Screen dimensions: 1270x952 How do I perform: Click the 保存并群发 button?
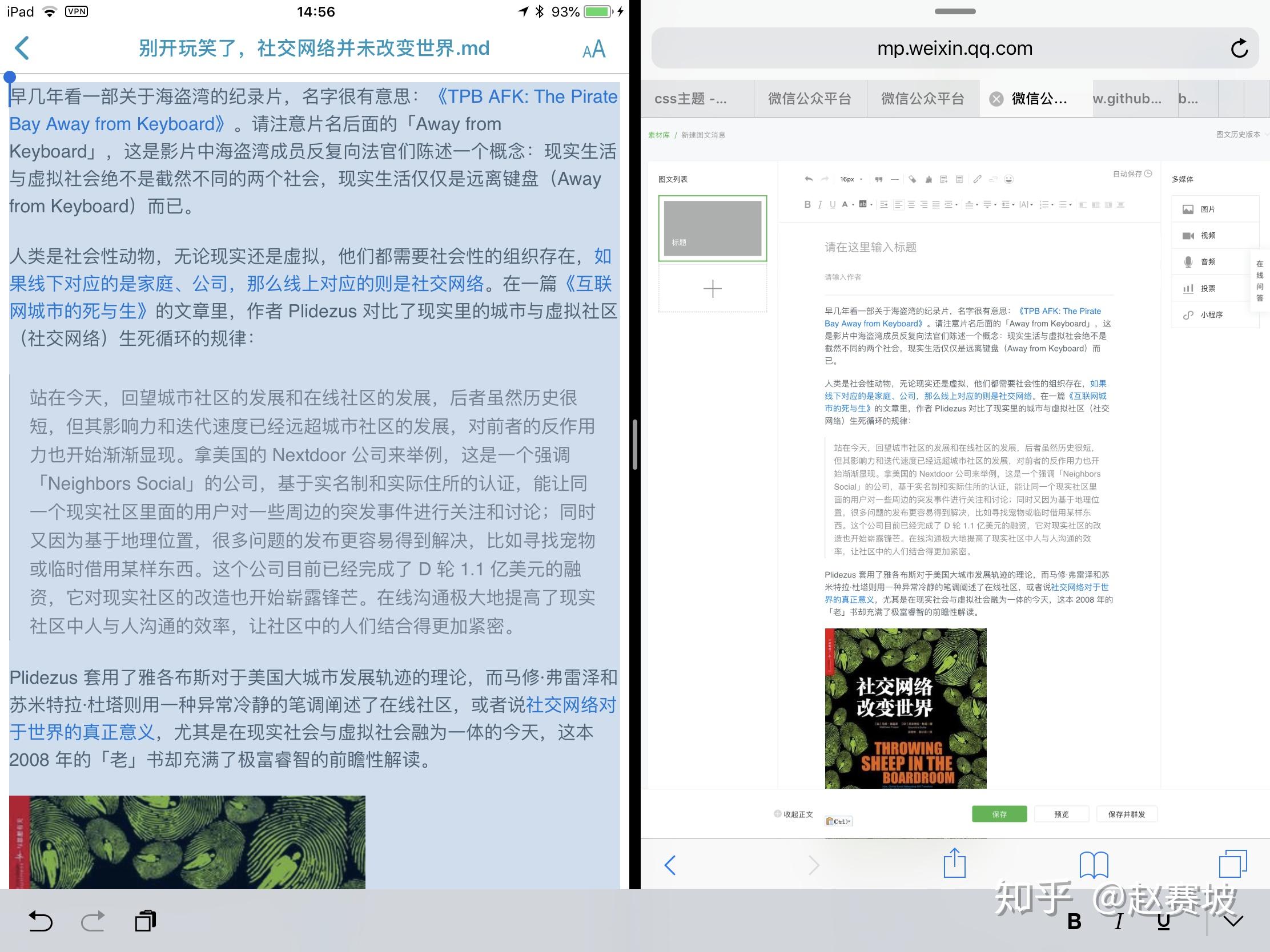(1127, 814)
